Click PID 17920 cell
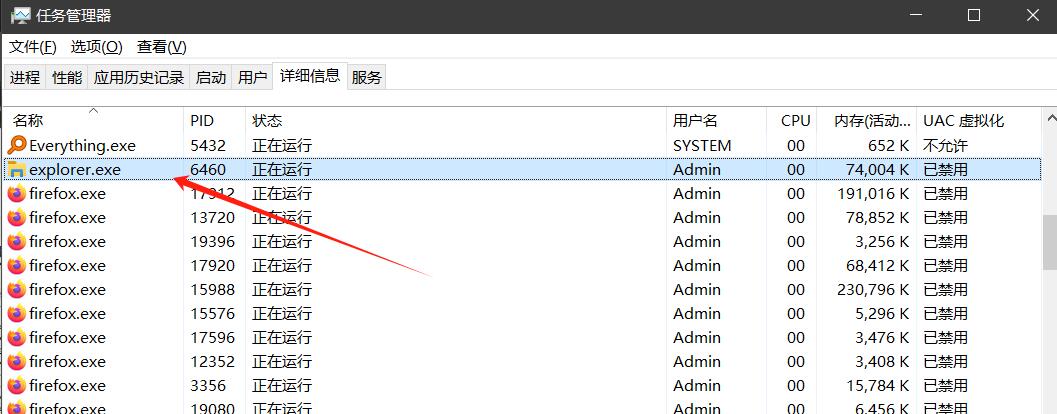 (x=213, y=266)
